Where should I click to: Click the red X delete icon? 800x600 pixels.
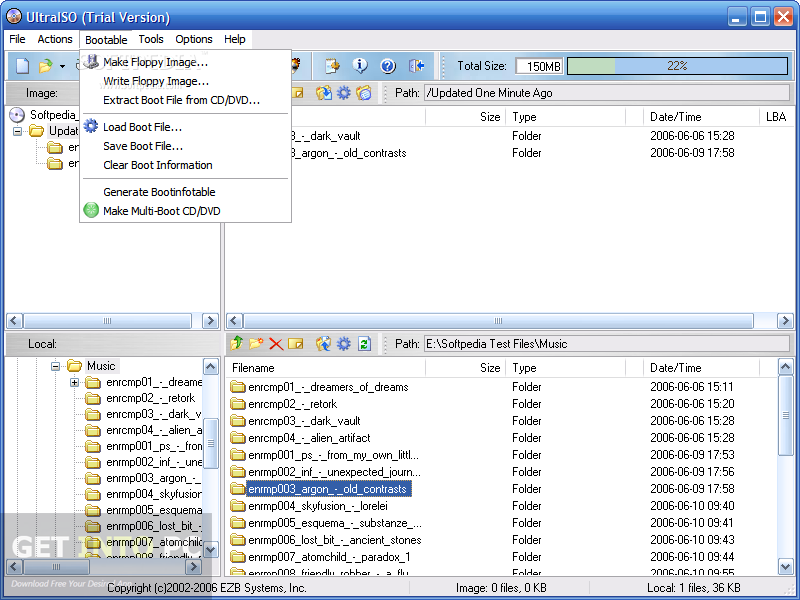point(276,344)
